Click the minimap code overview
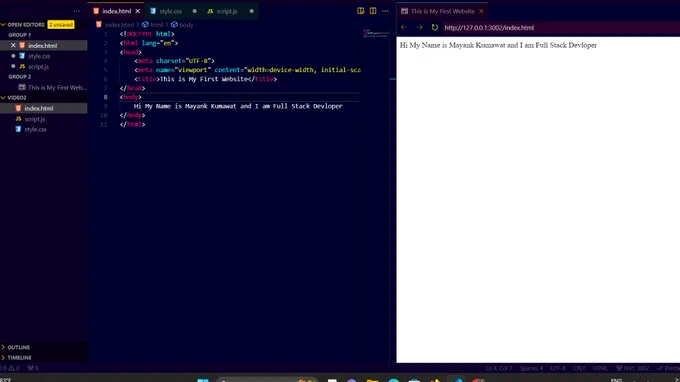The height and width of the screenshot is (382, 680). click(376, 34)
